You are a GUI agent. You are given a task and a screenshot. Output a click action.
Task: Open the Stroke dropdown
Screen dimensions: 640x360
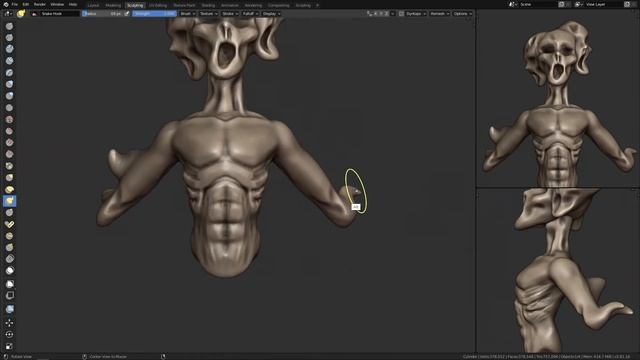pyautogui.click(x=230, y=13)
